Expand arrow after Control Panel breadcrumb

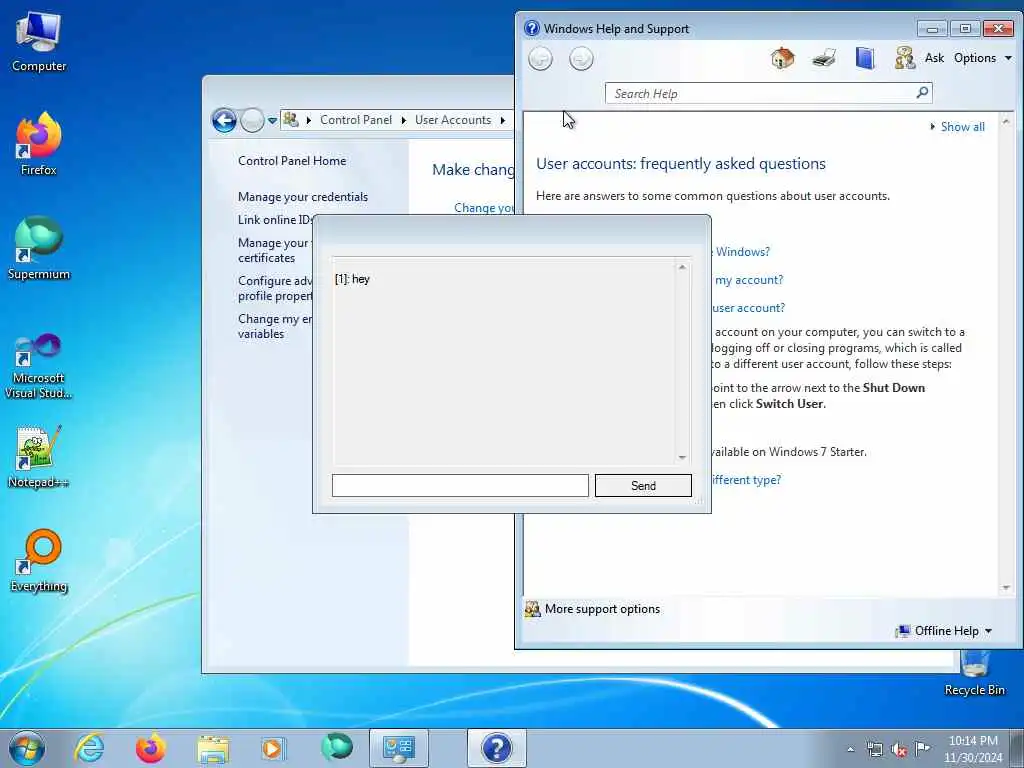404,120
